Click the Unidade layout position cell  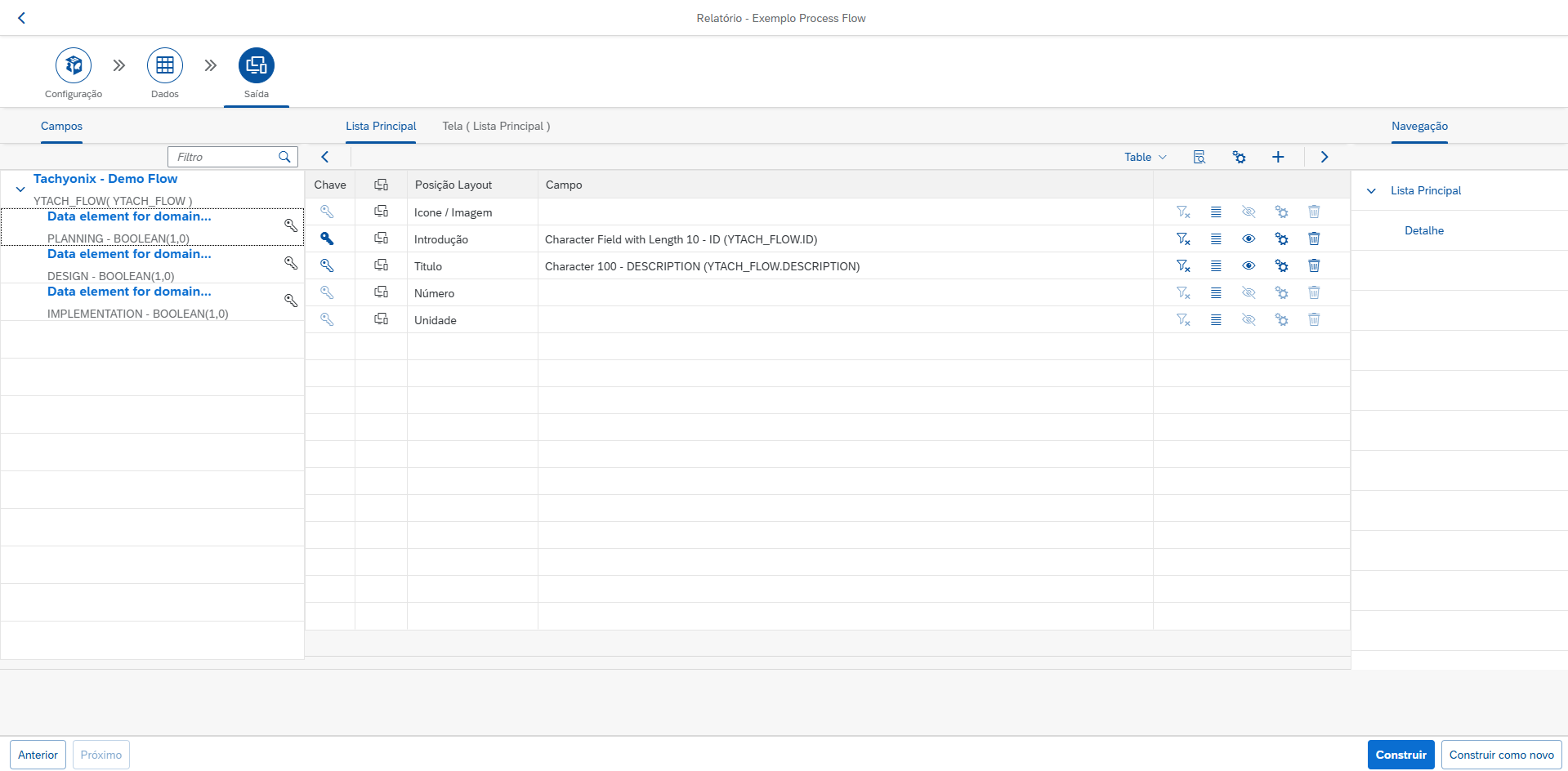[x=472, y=320]
